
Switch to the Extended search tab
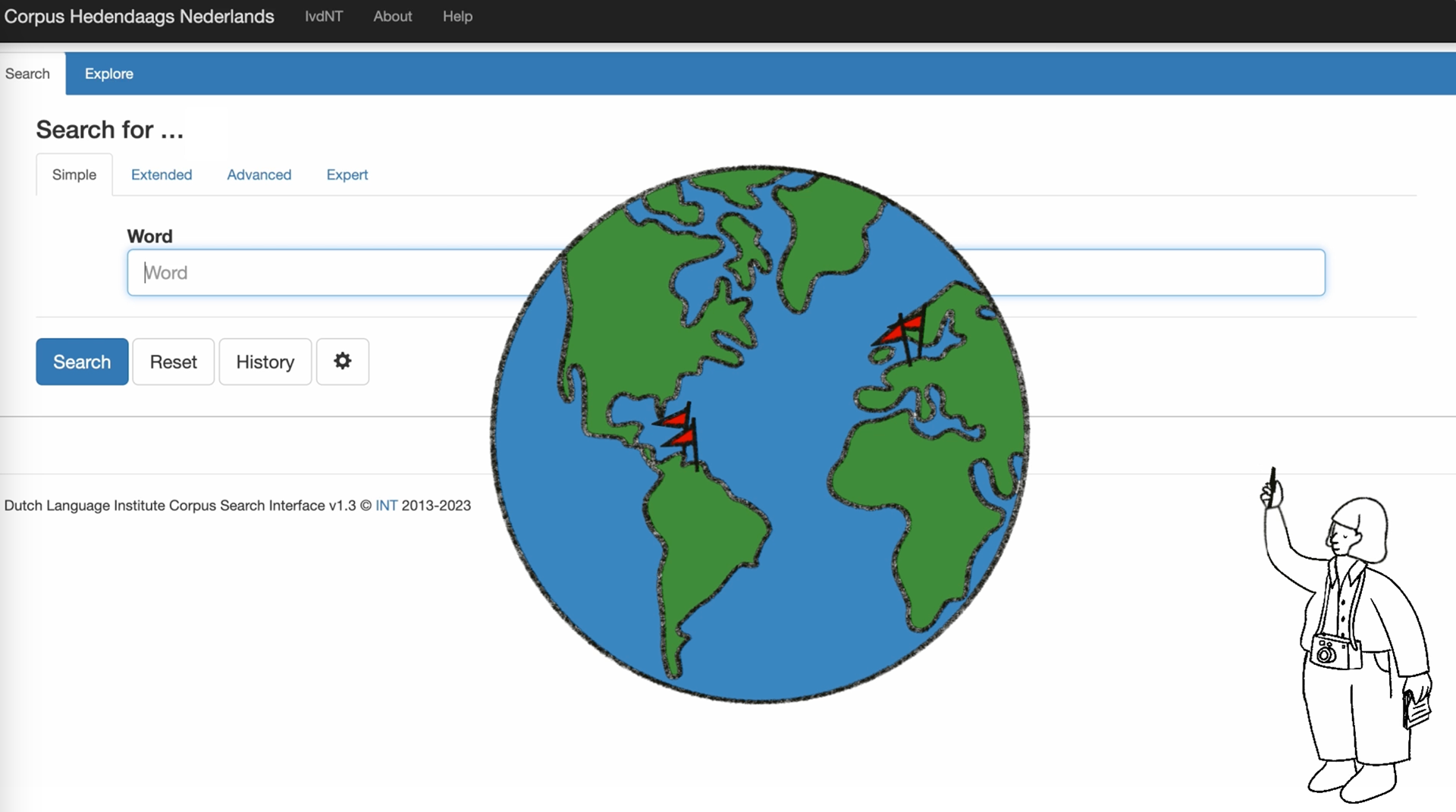click(x=162, y=174)
